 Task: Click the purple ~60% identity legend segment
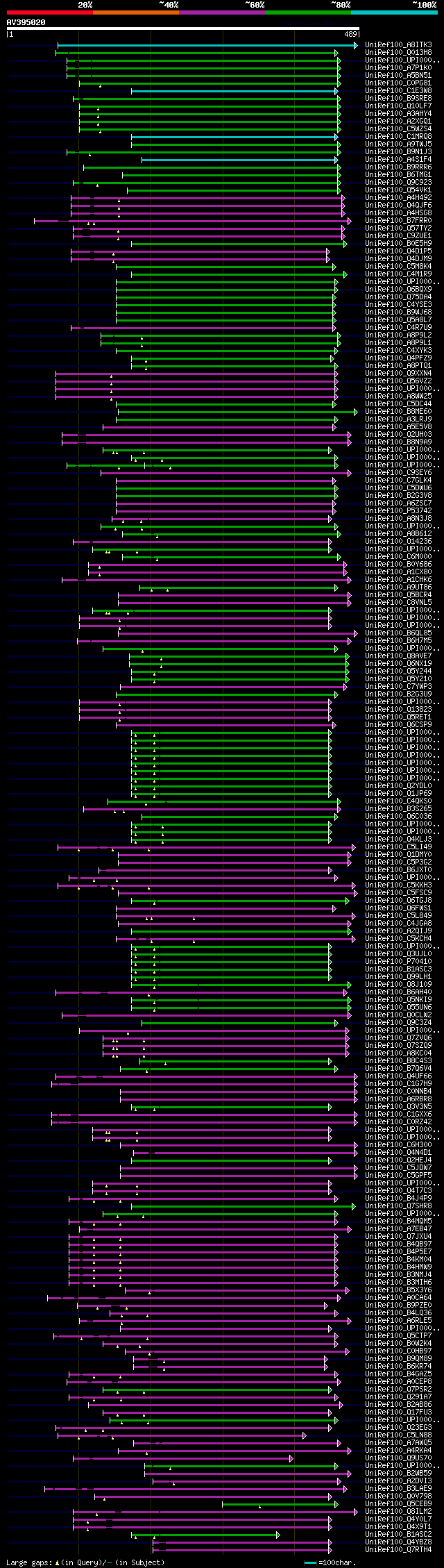(x=222, y=12)
